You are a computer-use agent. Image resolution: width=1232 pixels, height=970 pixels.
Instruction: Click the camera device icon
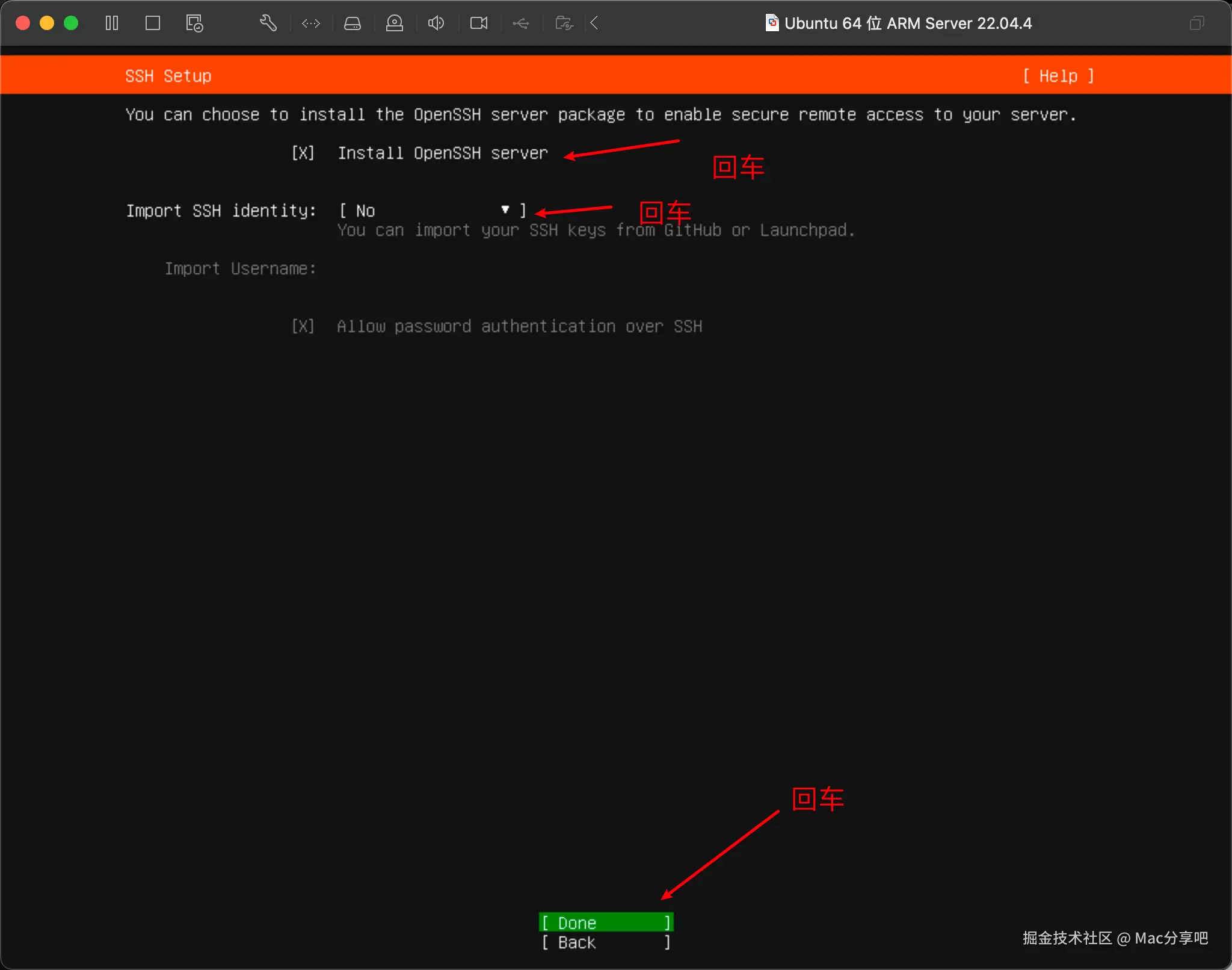479,23
